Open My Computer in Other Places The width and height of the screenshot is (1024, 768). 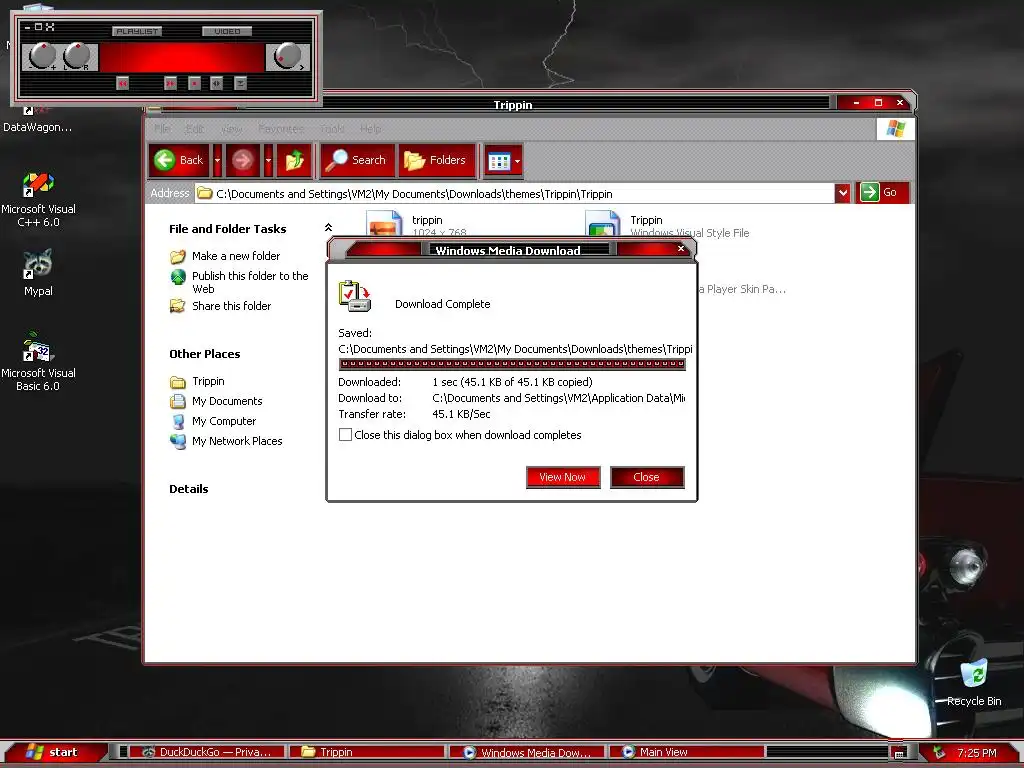224,421
